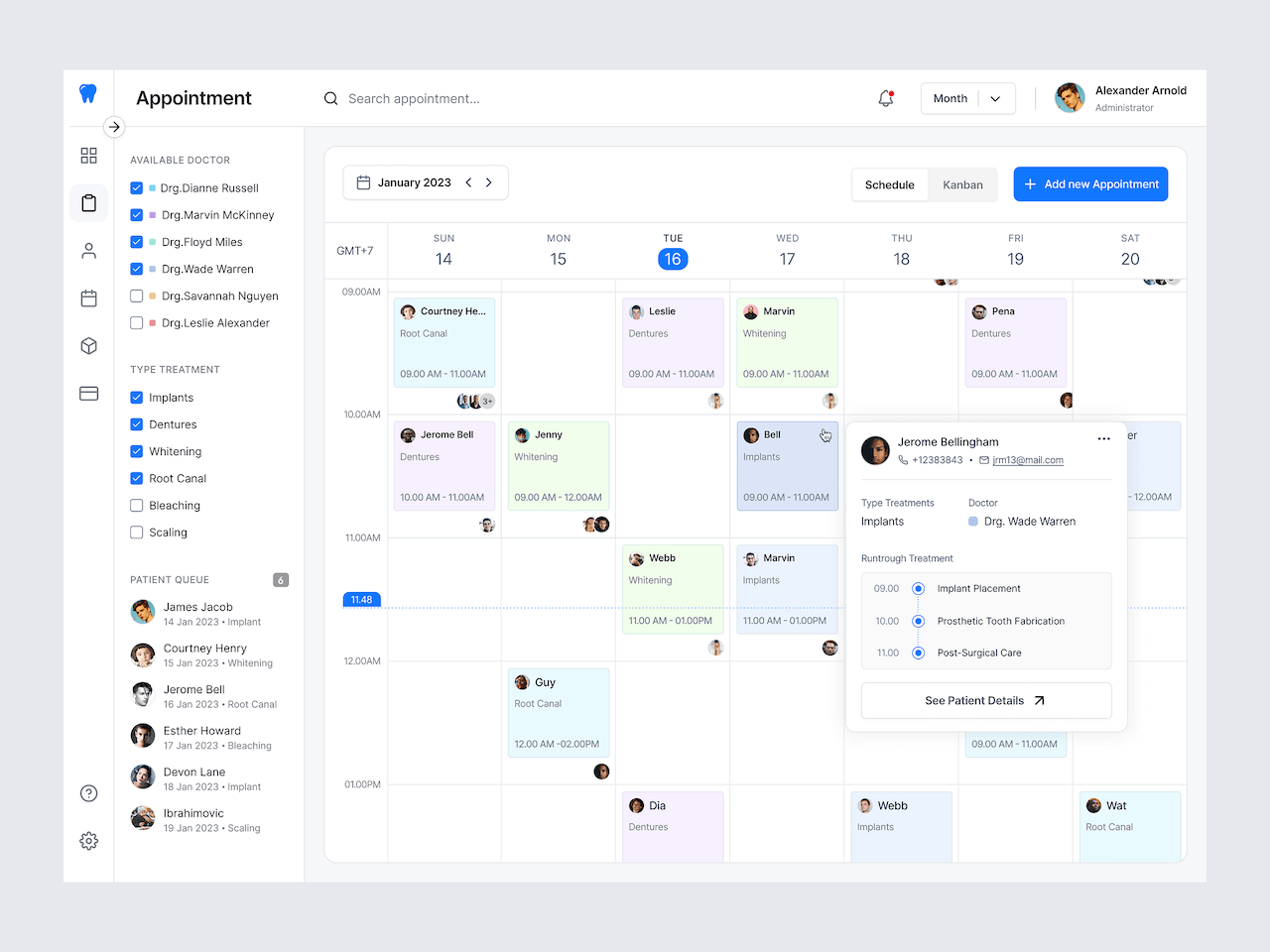
Task: Click Alexander Arnold profile avatar
Action: point(1070,97)
